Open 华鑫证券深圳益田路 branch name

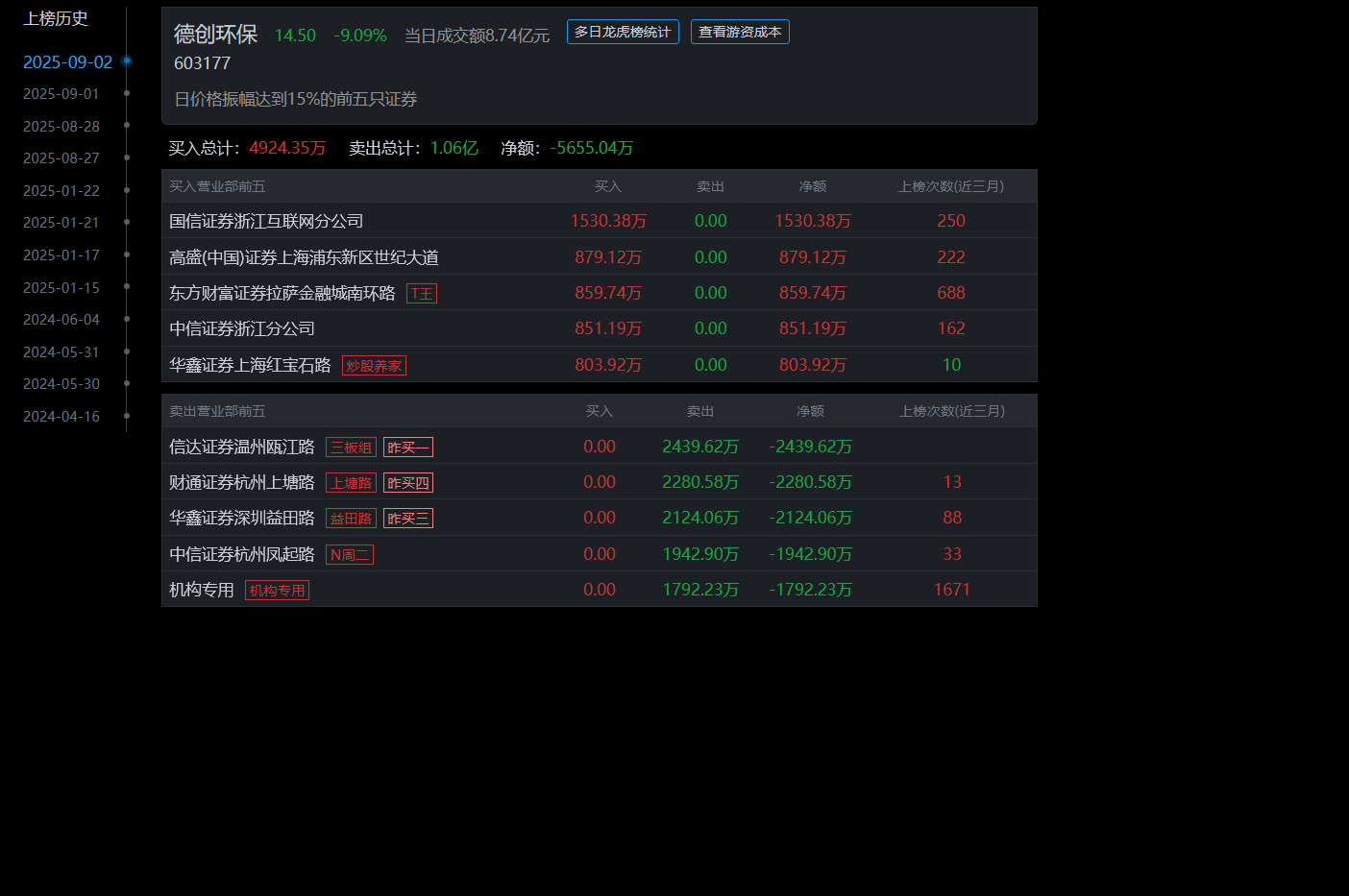(242, 518)
